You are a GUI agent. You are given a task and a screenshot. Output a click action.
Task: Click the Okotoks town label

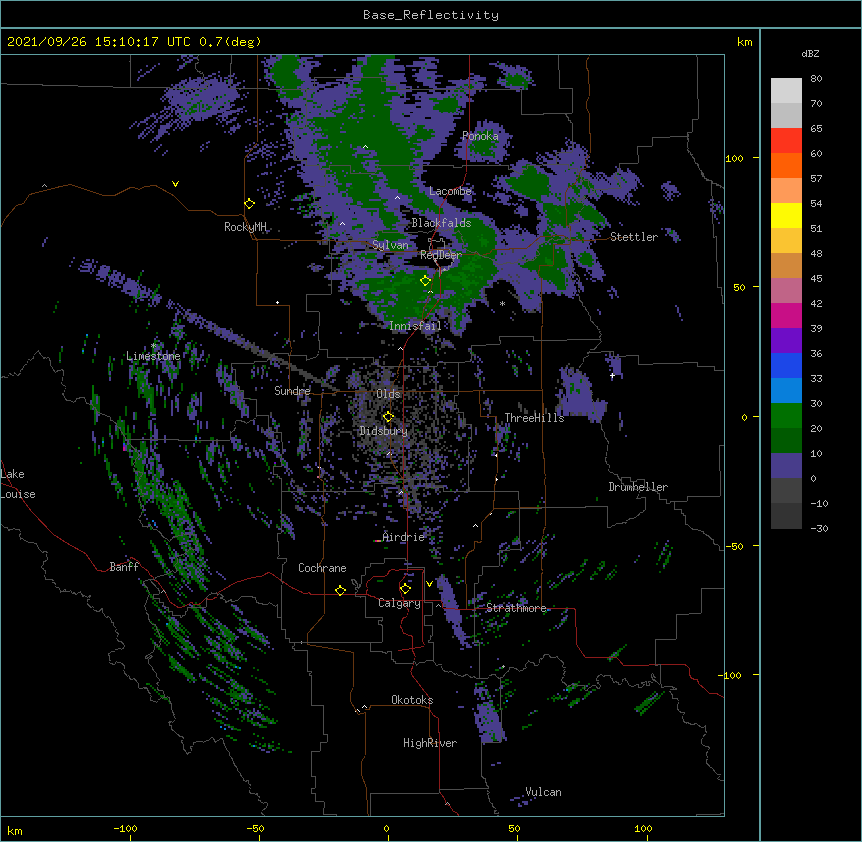click(x=412, y=700)
